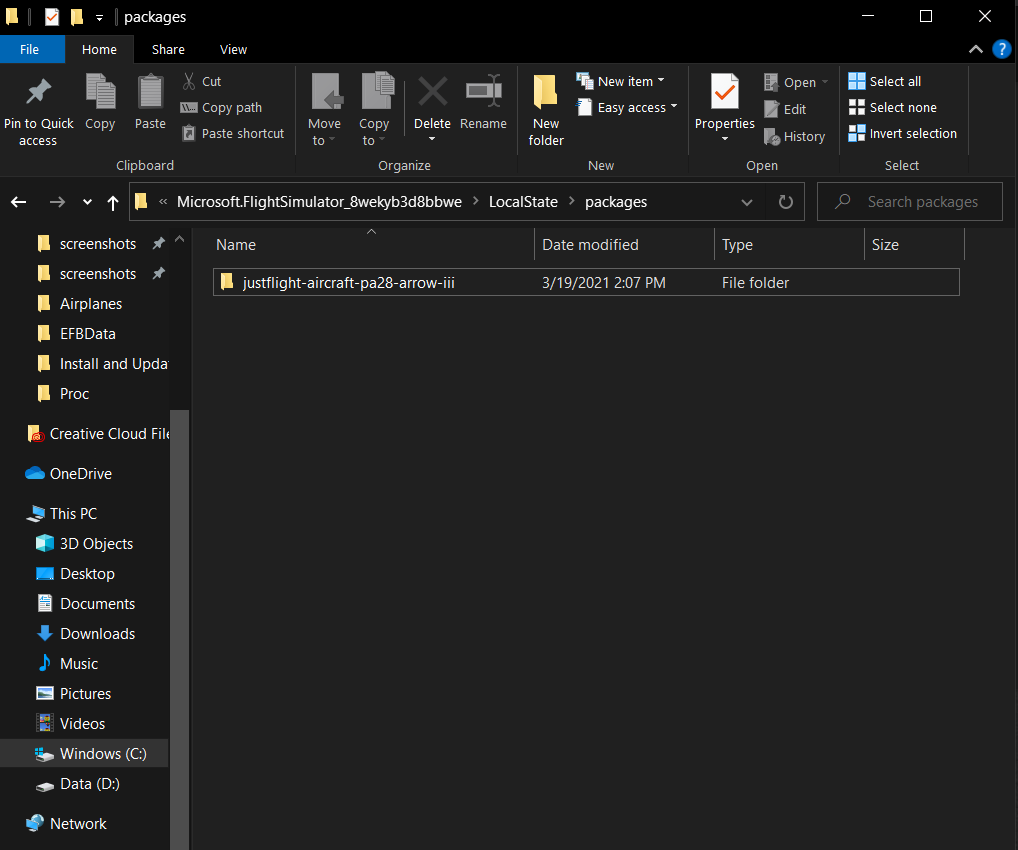The height and width of the screenshot is (850, 1018).
Task: Go up one folder level
Action: pyautogui.click(x=112, y=203)
